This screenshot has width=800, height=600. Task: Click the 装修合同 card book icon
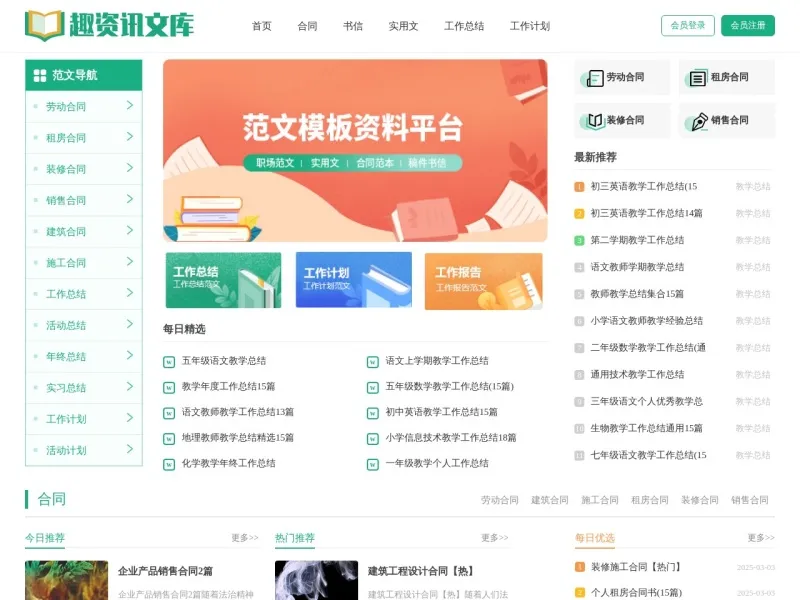[594, 121]
